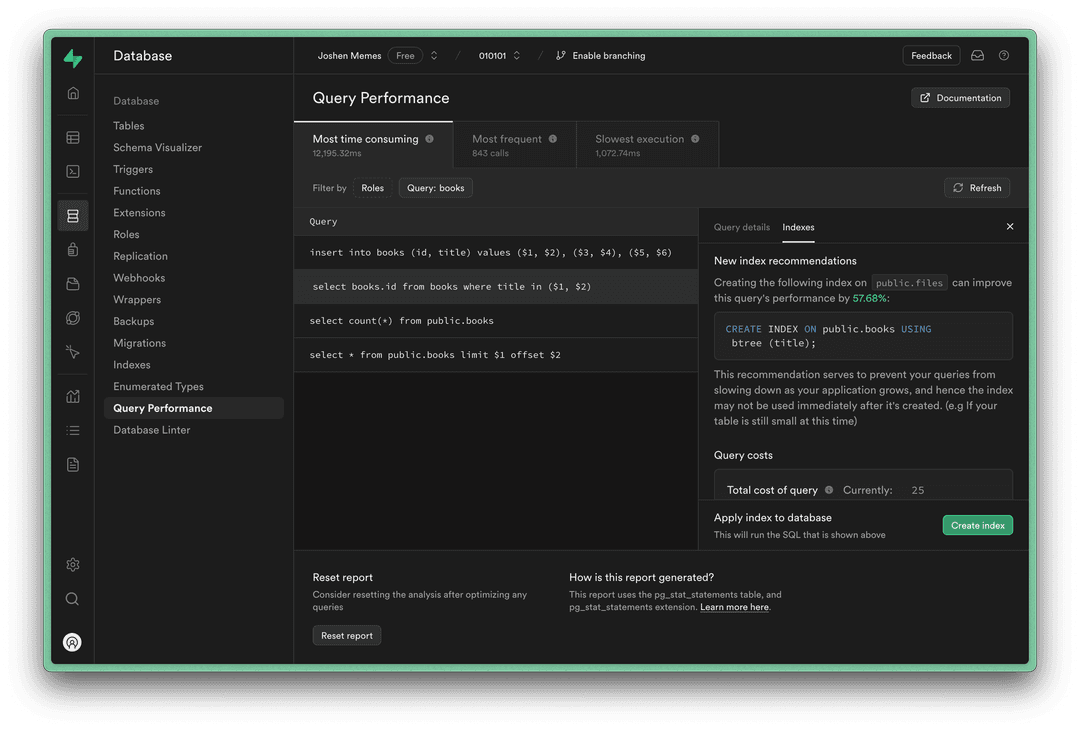Toggle the Query: books filter
The height and width of the screenshot is (729, 1080).
pyautogui.click(x=435, y=187)
